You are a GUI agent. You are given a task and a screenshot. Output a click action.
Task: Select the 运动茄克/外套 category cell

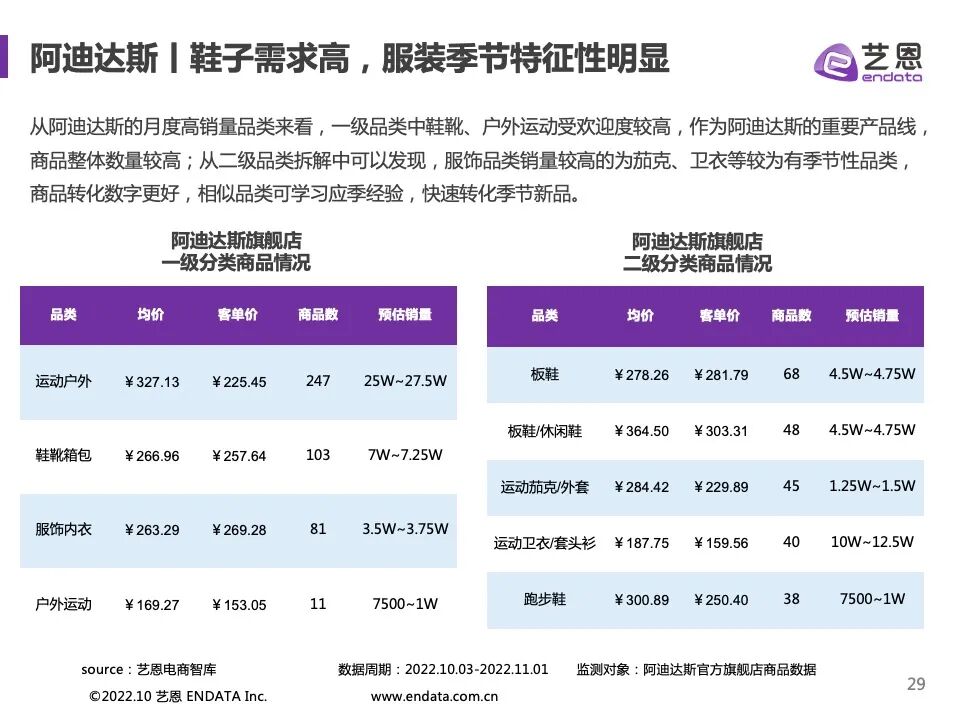pyautogui.click(x=545, y=487)
